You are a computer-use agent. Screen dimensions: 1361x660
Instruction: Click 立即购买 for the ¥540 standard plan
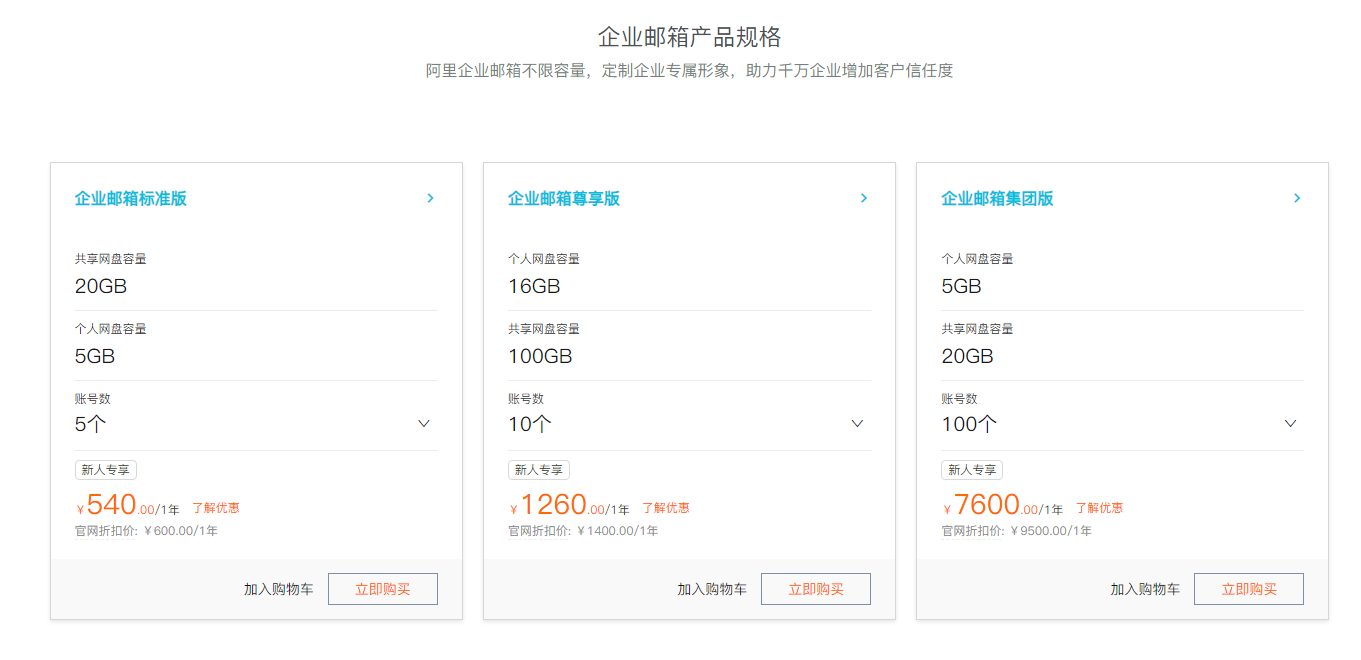383,589
